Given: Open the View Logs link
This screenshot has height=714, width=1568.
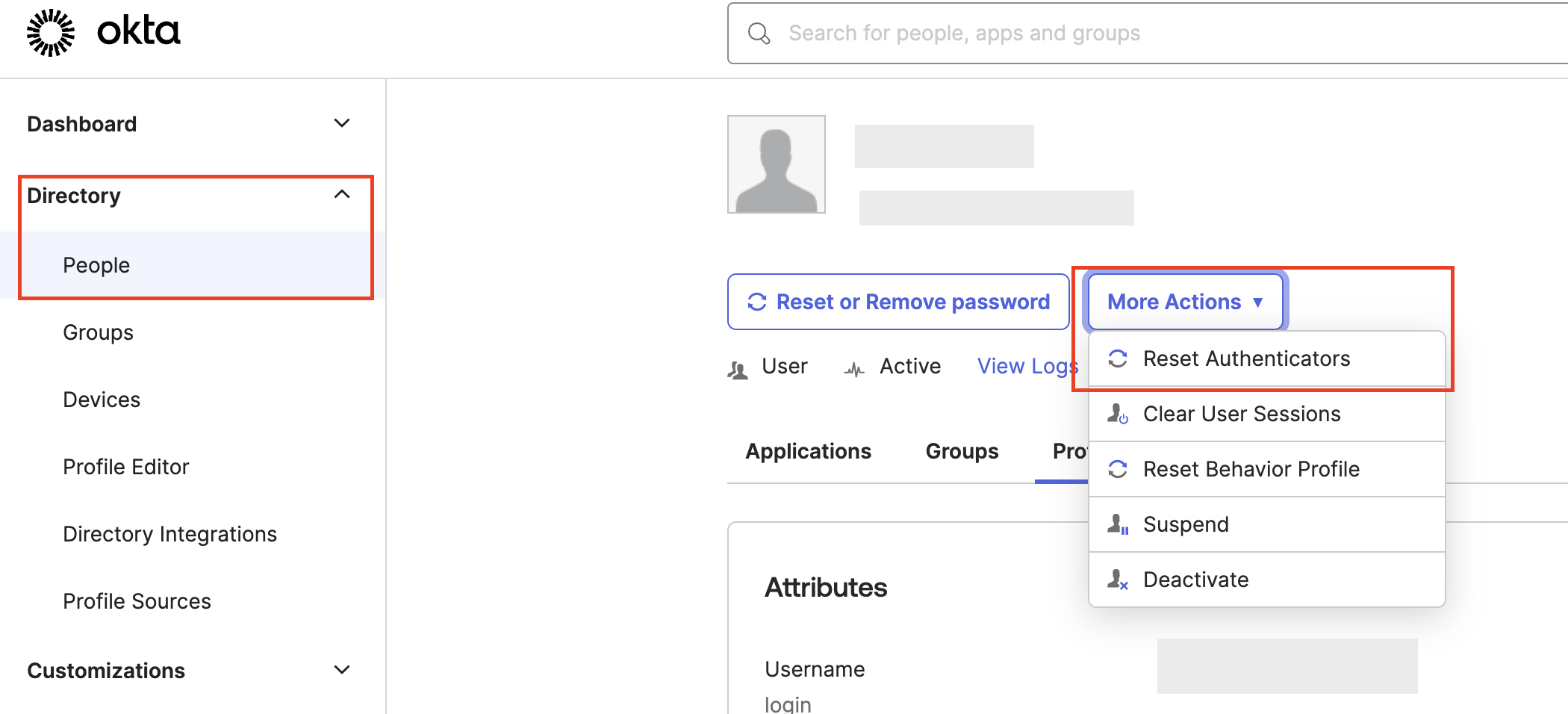Looking at the screenshot, I should point(1028,366).
